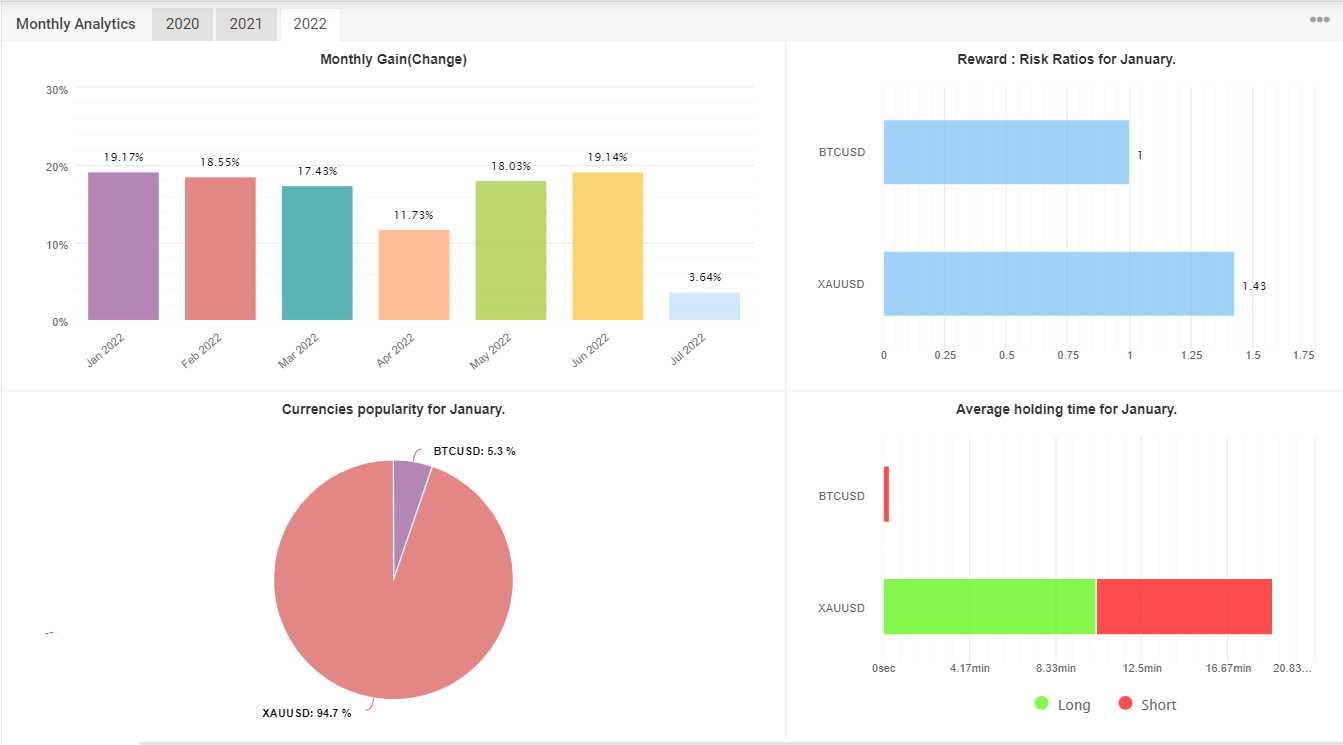Click the 'BTCUSD: 5.3 %' pie label
The image size is (1343, 745).
pos(475,451)
